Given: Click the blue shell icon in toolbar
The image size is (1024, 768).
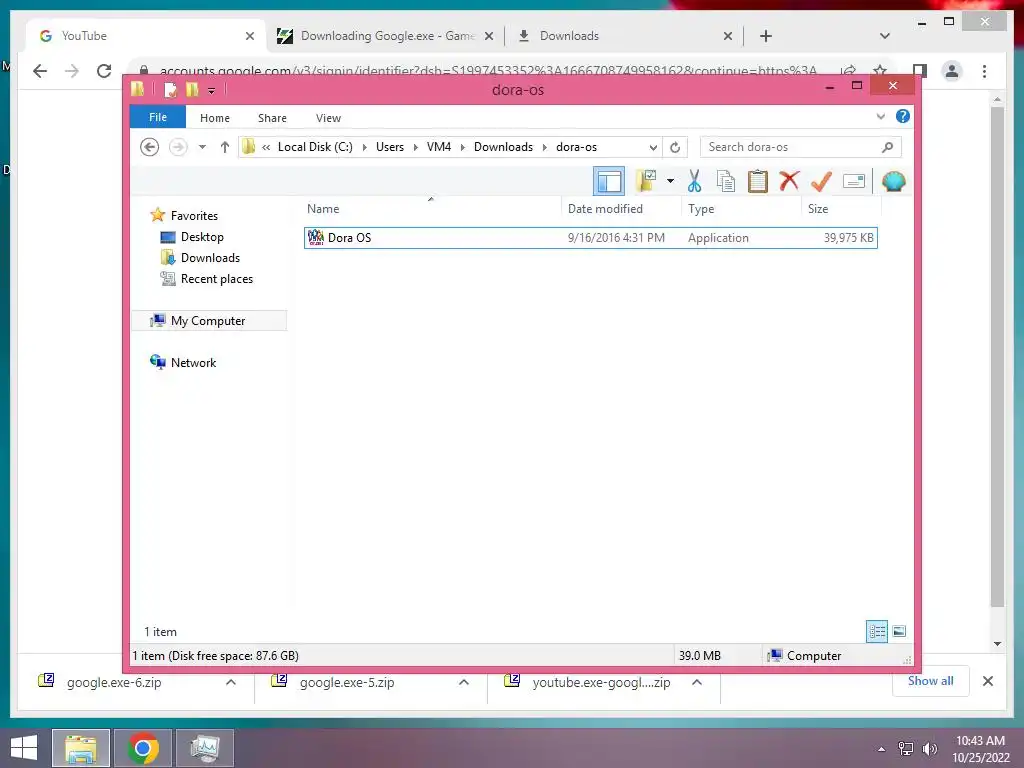Looking at the screenshot, I should click(893, 181).
